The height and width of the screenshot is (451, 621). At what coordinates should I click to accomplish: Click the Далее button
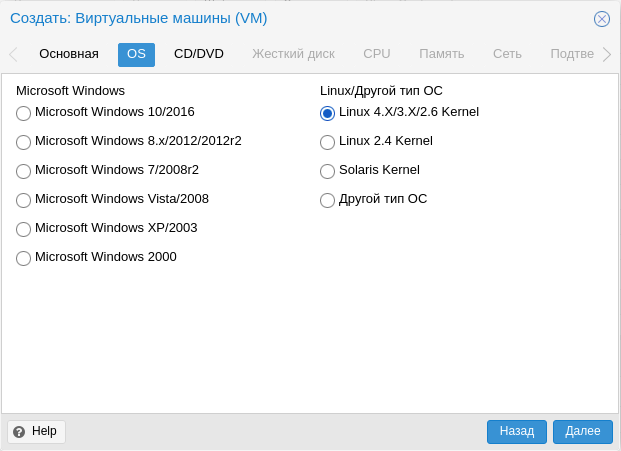tap(583, 431)
